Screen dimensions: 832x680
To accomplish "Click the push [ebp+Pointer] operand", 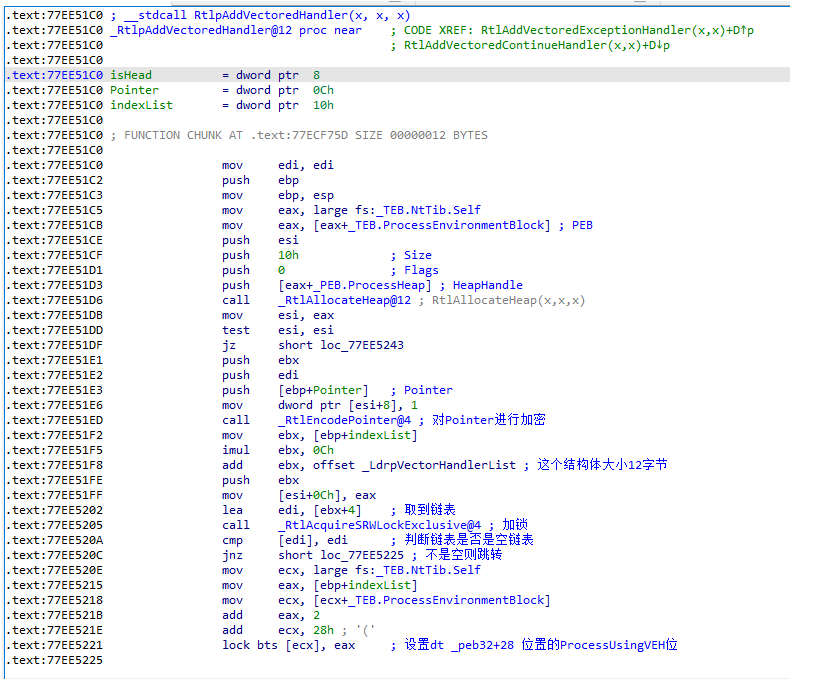I will (x=323, y=390).
